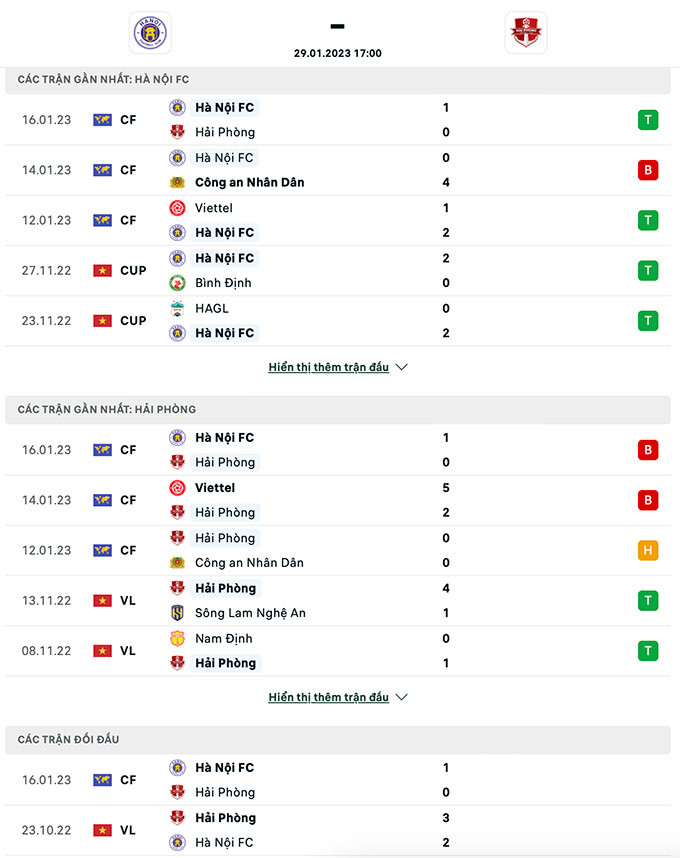Click green T badge for 23.11.22 match

tap(648, 321)
